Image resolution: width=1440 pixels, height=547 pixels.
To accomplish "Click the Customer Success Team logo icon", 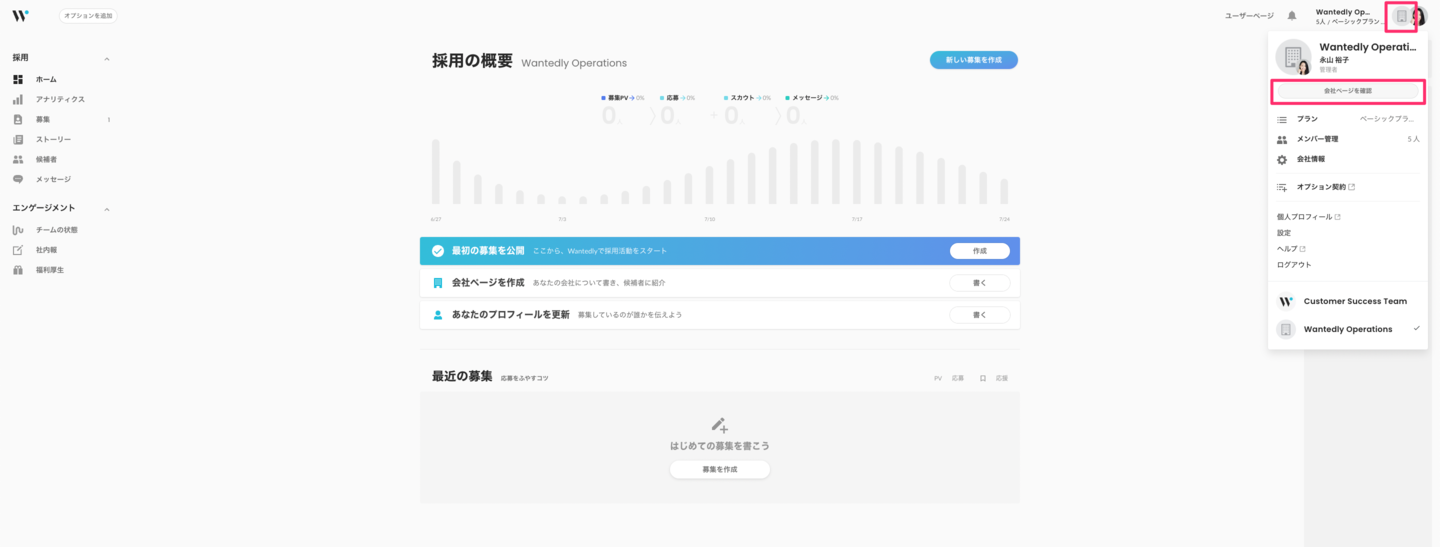I will click(1286, 301).
